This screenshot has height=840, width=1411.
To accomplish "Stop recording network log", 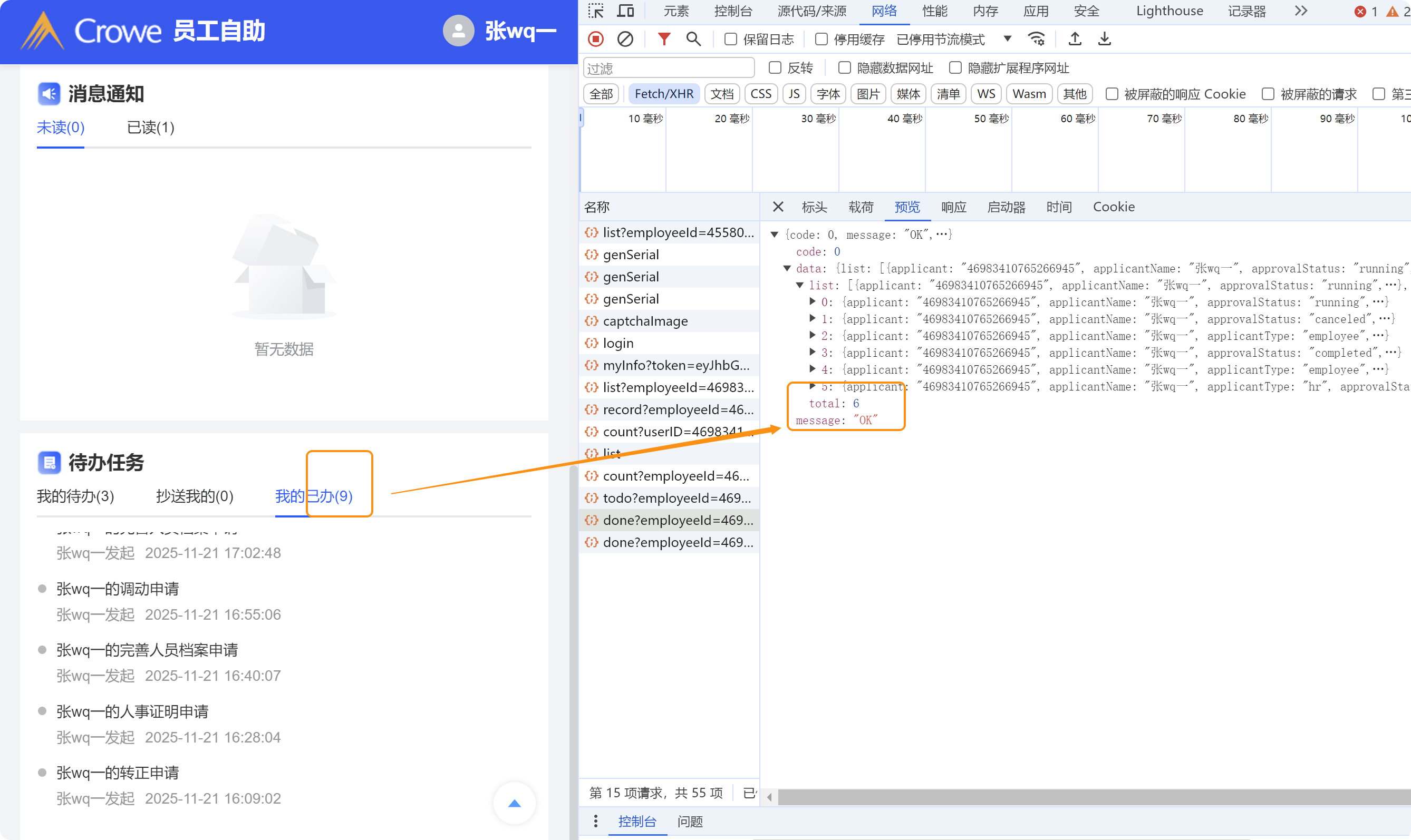I will click(596, 39).
